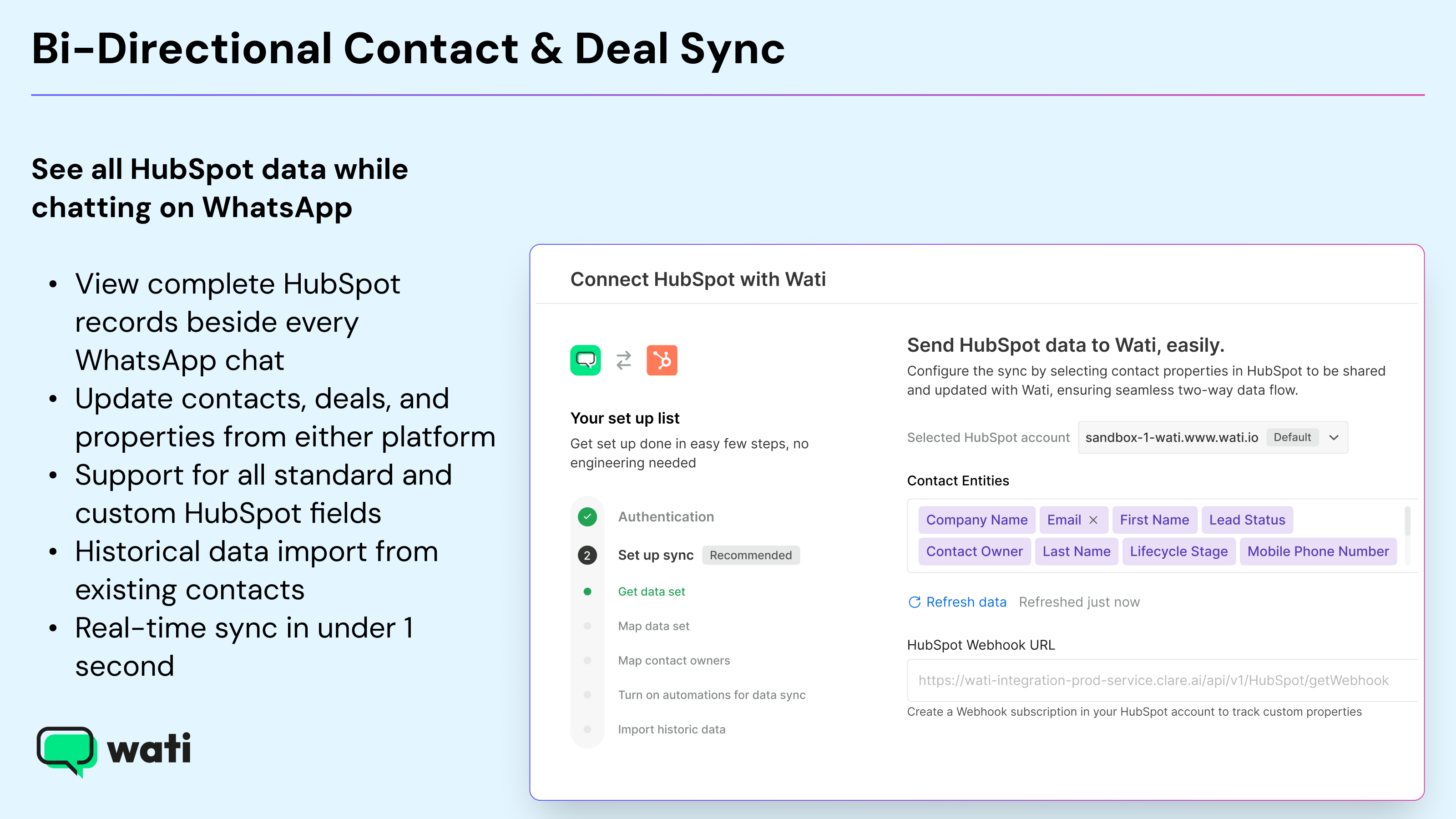Click the Authentication completed checkmark
The image size is (1456, 819).
pyautogui.click(x=587, y=516)
